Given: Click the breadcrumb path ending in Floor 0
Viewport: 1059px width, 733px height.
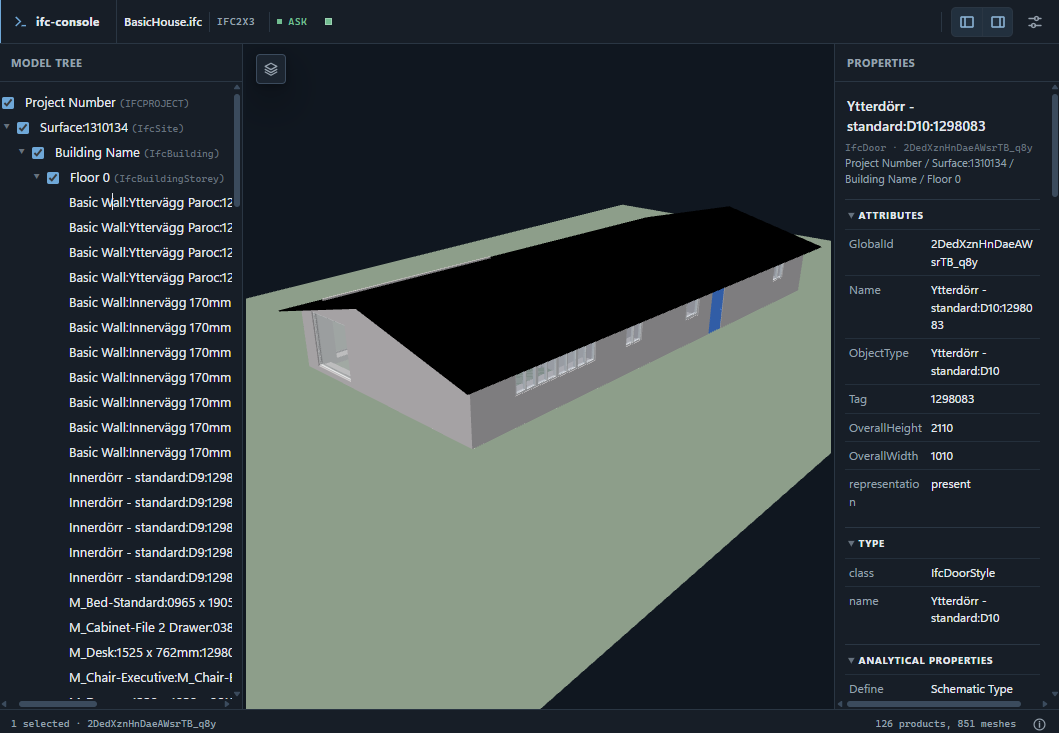Looking at the screenshot, I should [x=929, y=171].
